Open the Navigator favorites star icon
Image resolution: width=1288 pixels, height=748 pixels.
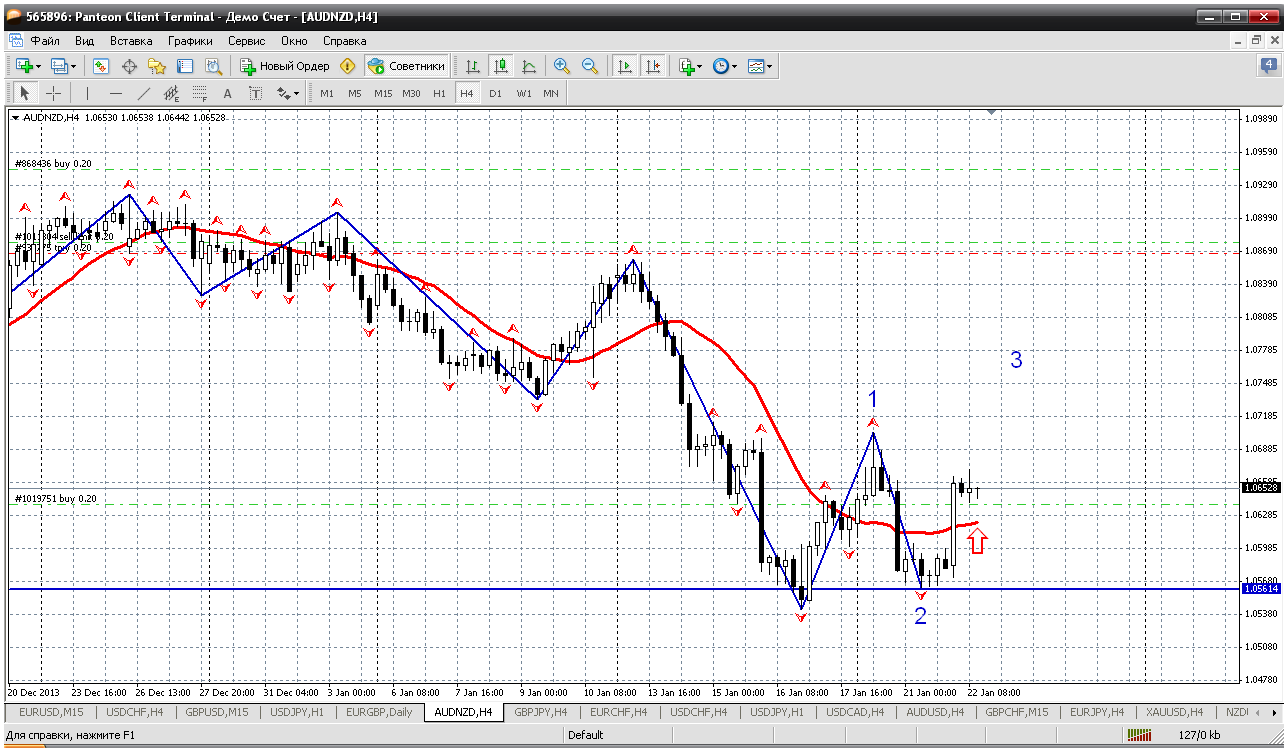(157, 66)
